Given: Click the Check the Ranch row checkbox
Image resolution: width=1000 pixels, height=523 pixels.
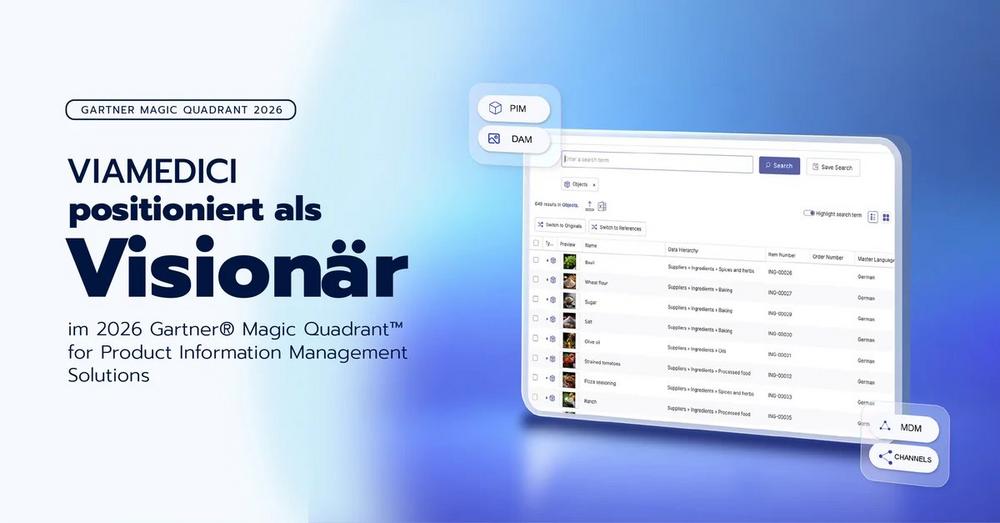Looking at the screenshot, I should pyautogui.click(x=536, y=397).
